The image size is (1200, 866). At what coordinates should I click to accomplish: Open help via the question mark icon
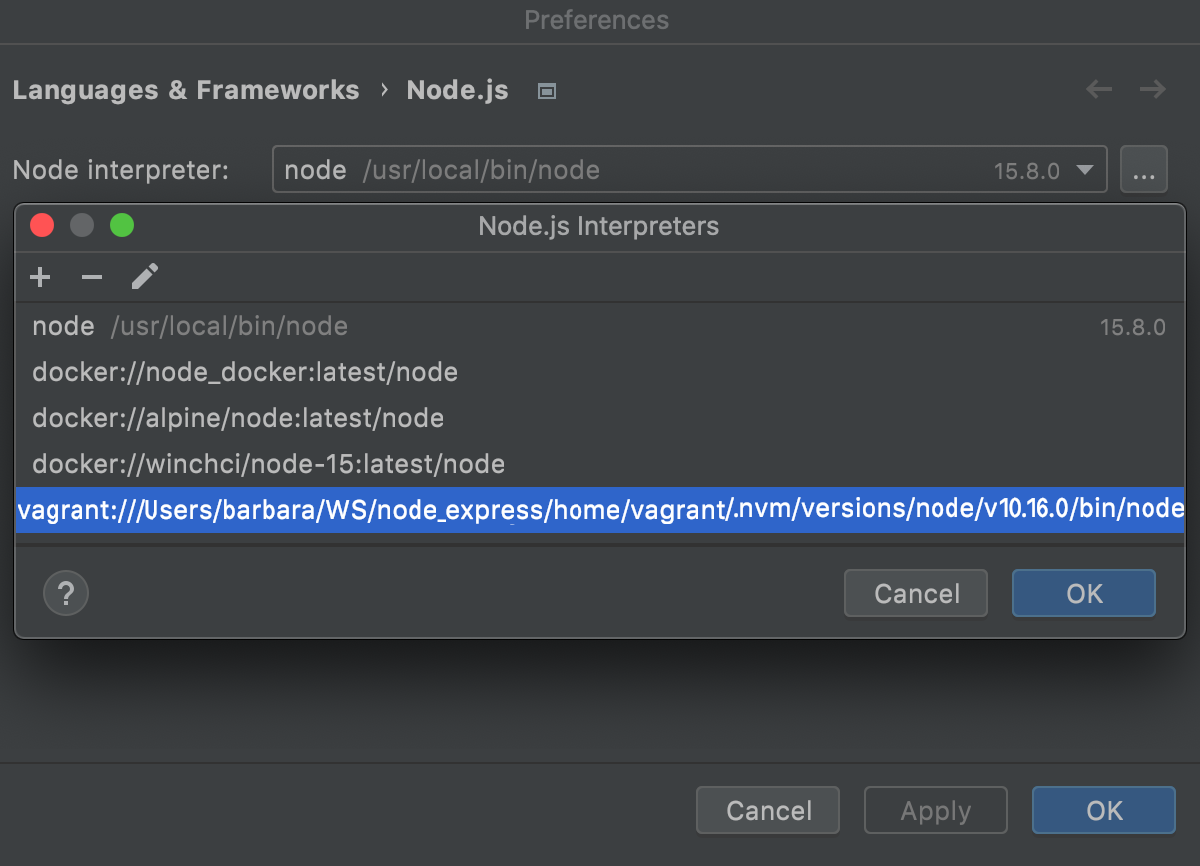[65, 593]
